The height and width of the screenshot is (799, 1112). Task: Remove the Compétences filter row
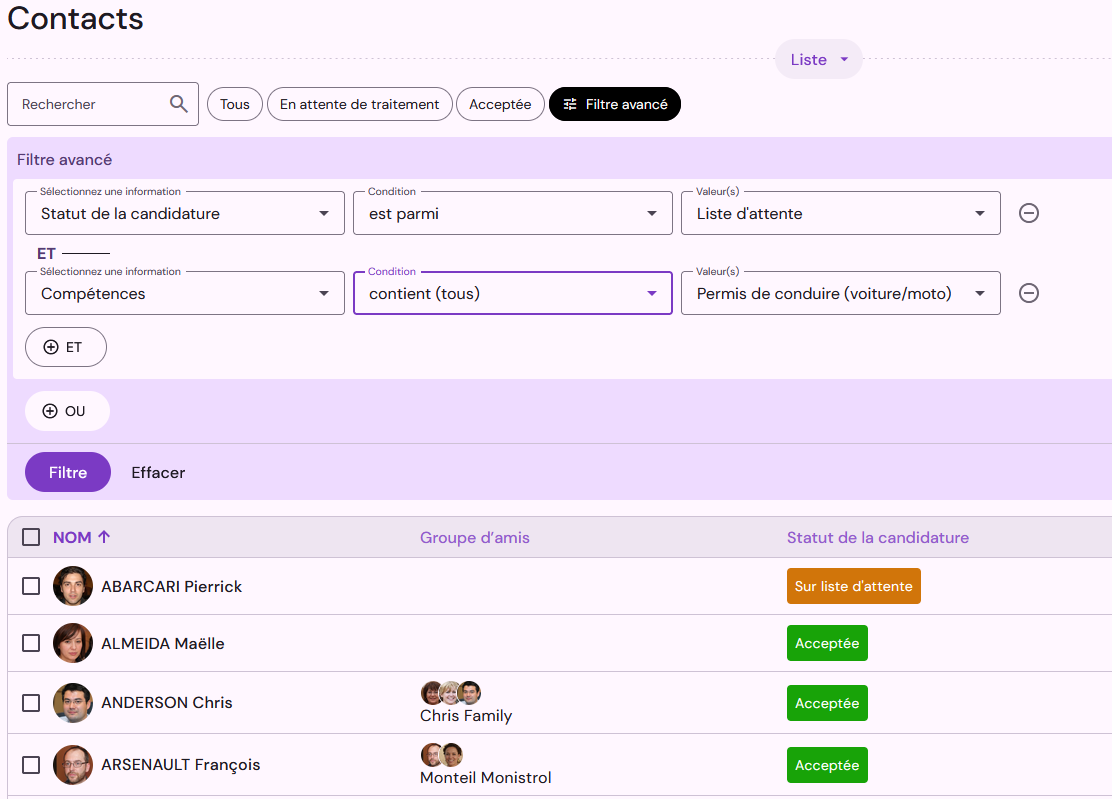tap(1028, 293)
